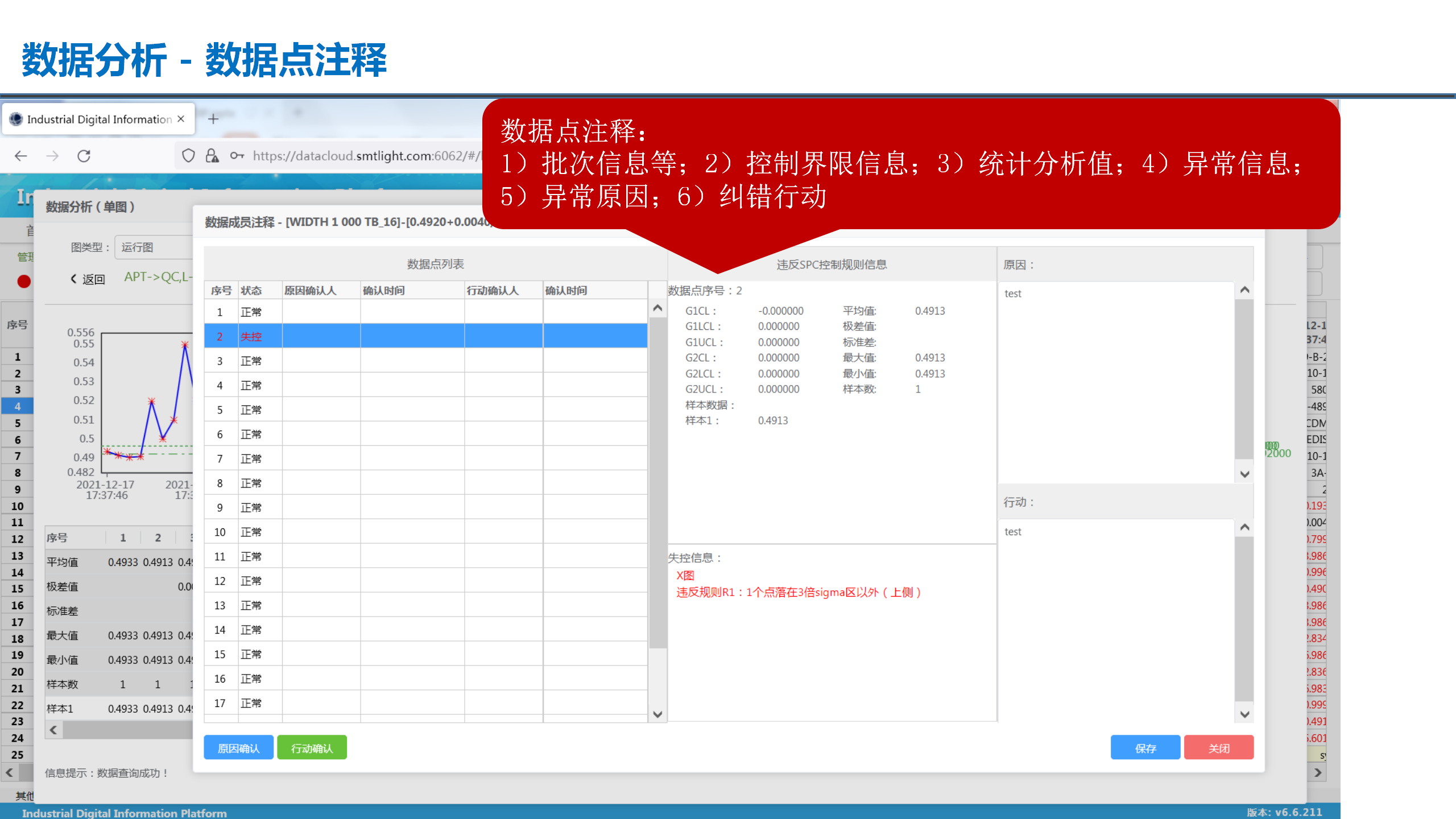
Task: Open a new browser tab
Action: pos(213,119)
